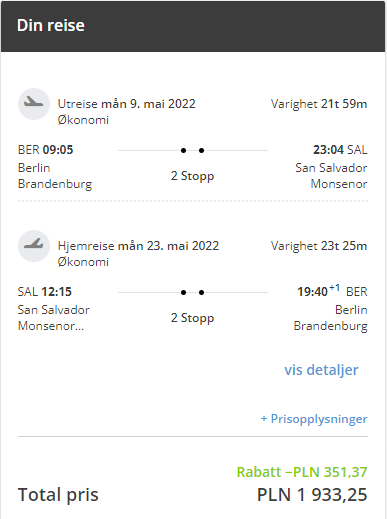Click the BER 09:05 departure time
387x519 pixels.
(45, 150)
